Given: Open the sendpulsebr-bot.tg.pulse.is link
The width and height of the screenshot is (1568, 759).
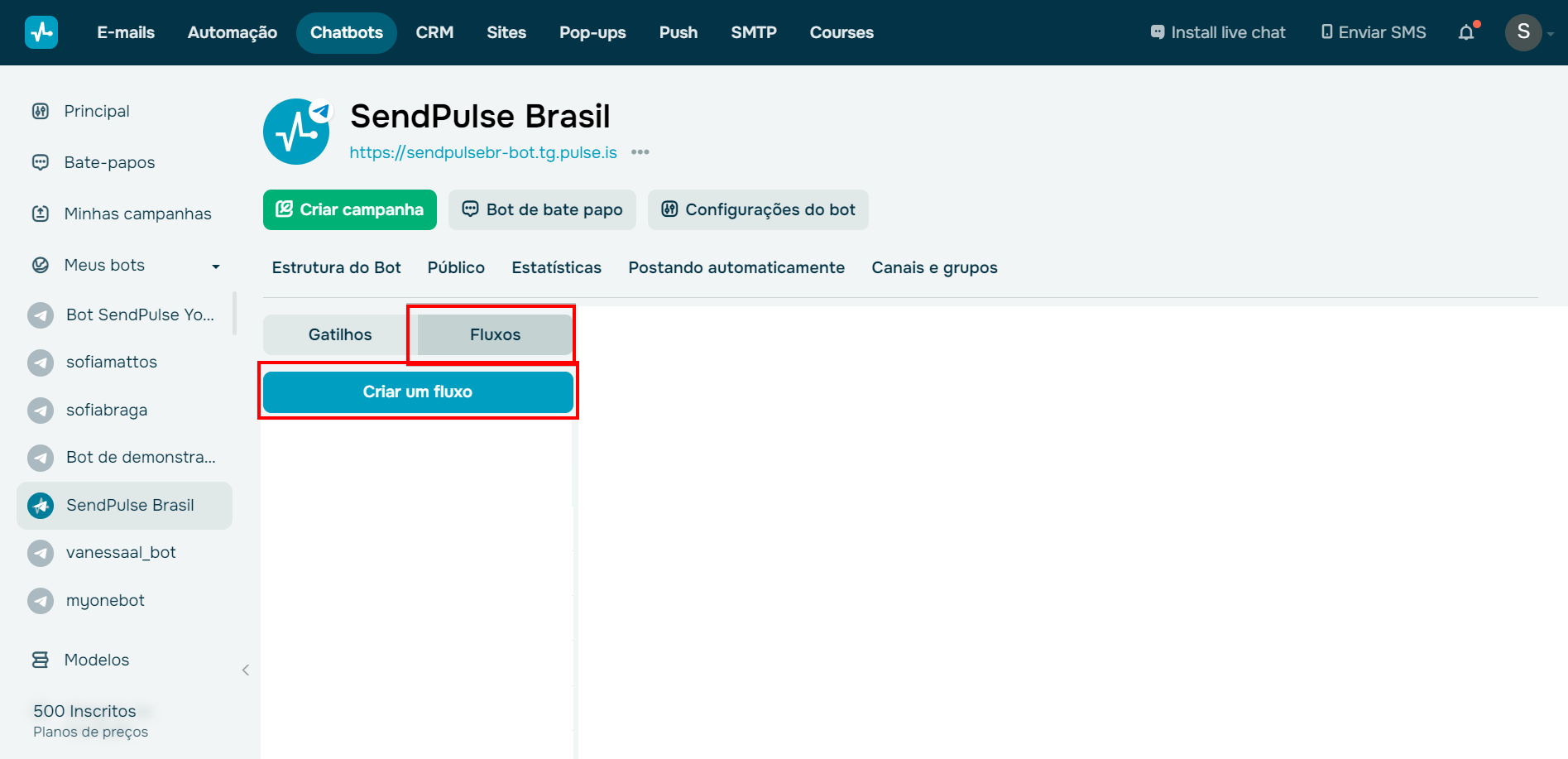Looking at the screenshot, I should pyautogui.click(x=483, y=152).
